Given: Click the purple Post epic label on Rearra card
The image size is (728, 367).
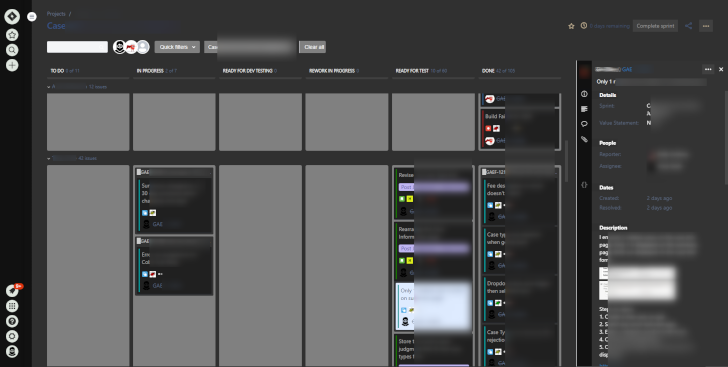Looking at the screenshot, I should pos(434,249).
